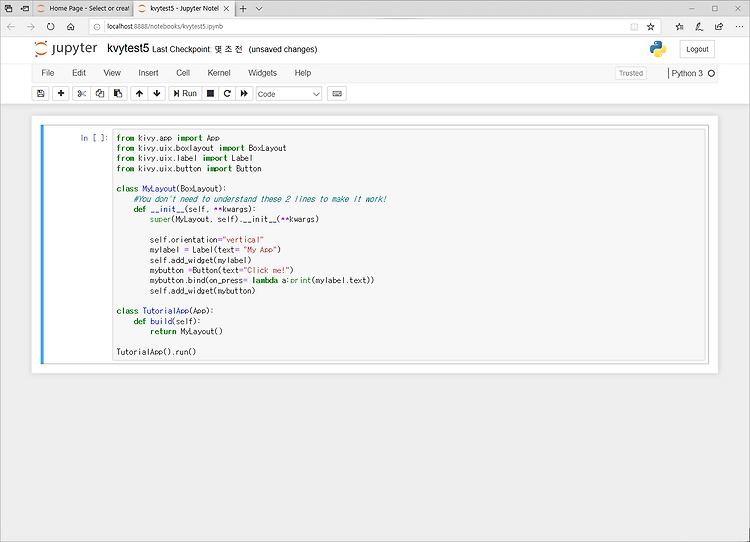
Task: Interrupt the kernel with the stop icon
Action: tap(210, 94)
